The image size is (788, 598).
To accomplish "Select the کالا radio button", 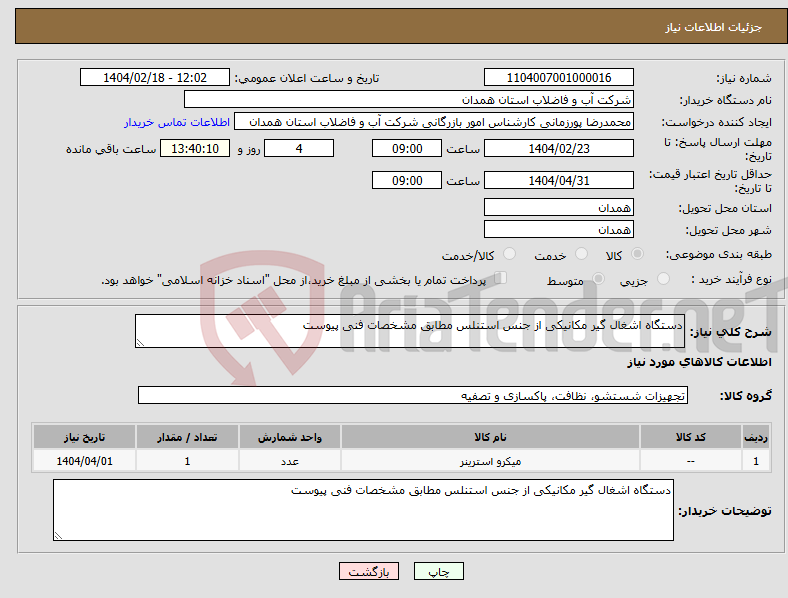I will pos(637,254).
